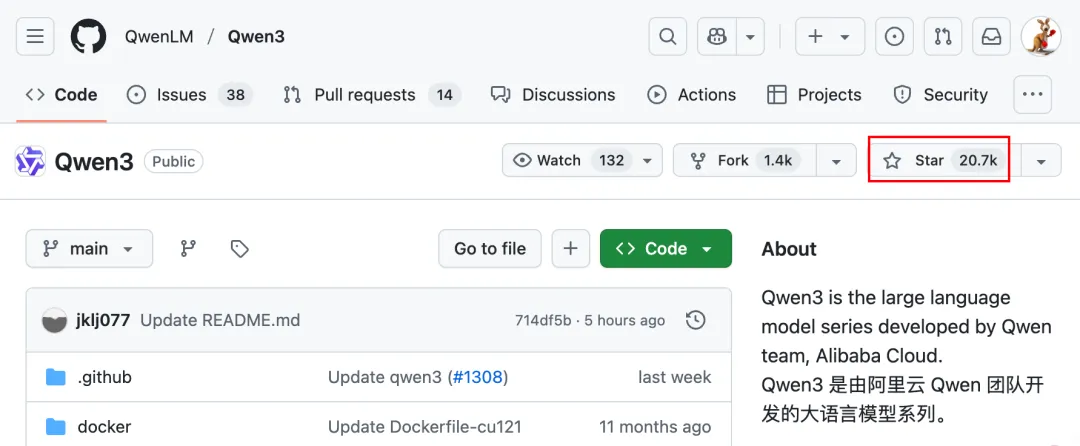
Task: Open the Security tab
Action: pyautogui.click(x=941, y=95)
